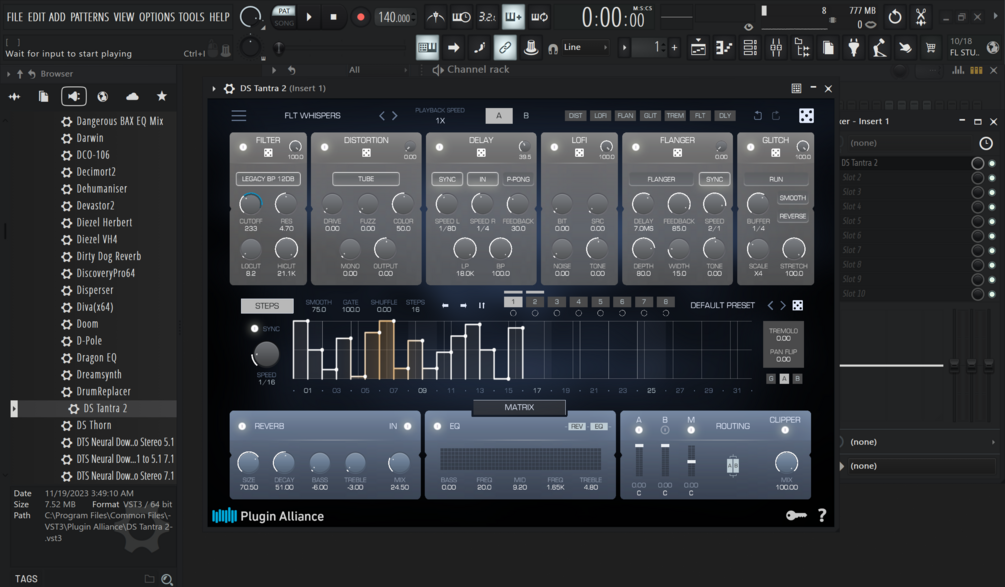Toggle the FILTER module power button
The height and width of the screenshot is (587, 1005).
[243, 147]
